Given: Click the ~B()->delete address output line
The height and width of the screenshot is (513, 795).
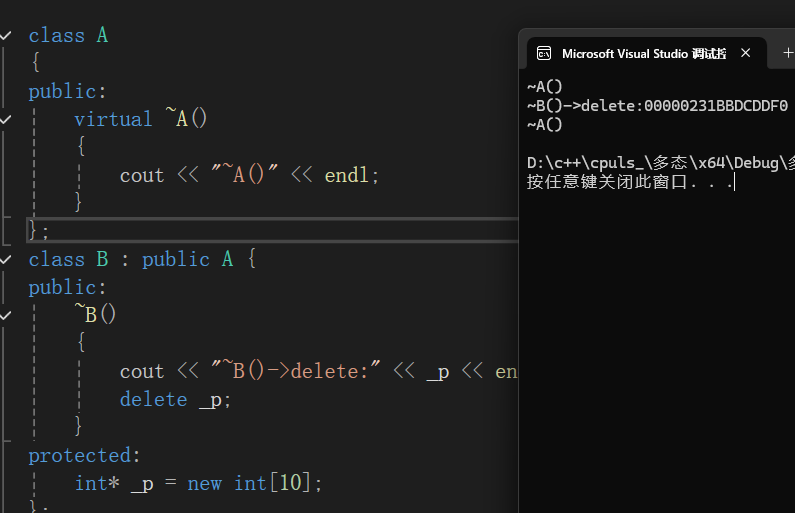Looking at the screenshot, I should coord(657,106).
